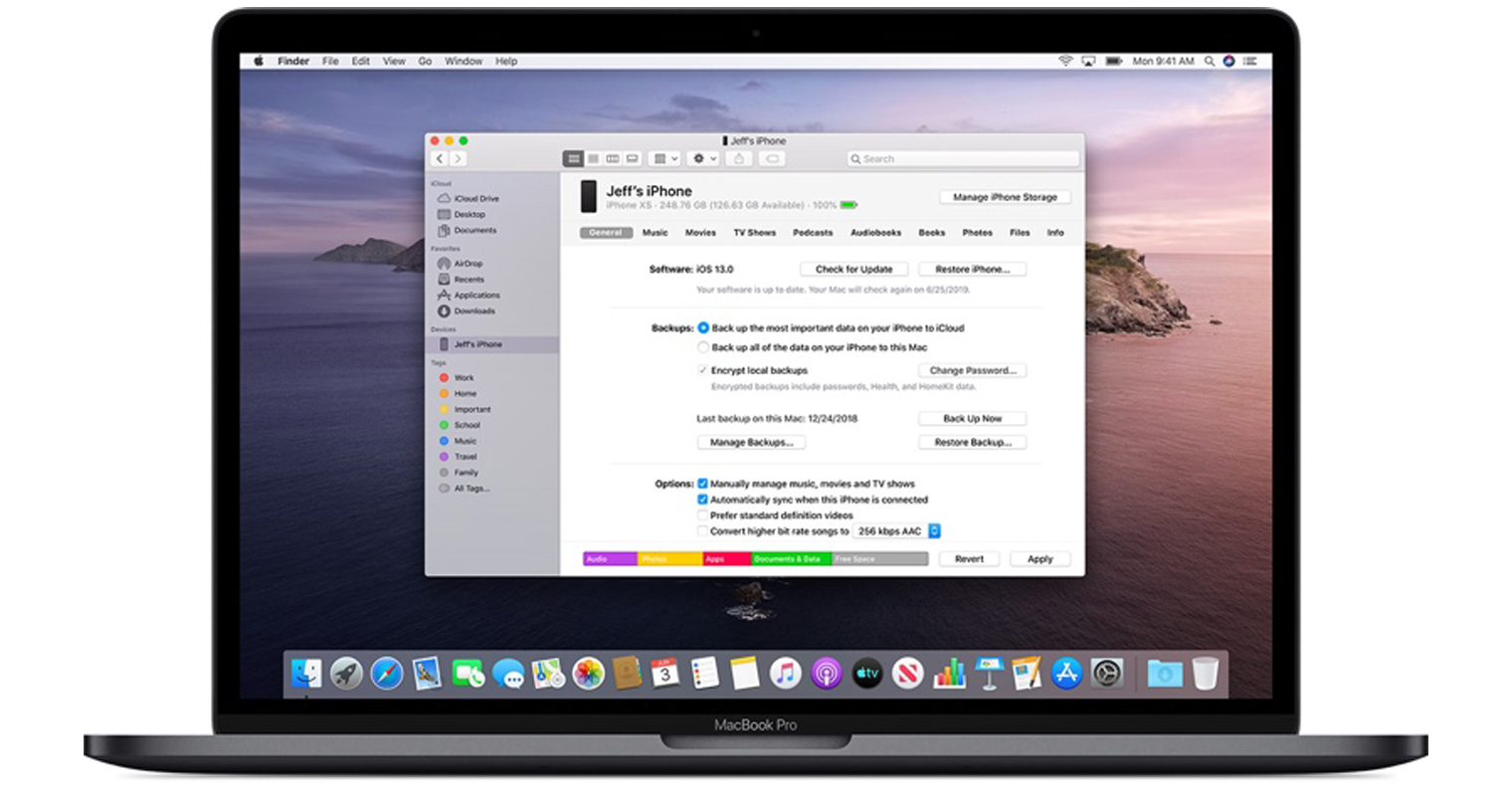
Task: Open FaceTime from the Dock
Action: coord(468,674)
